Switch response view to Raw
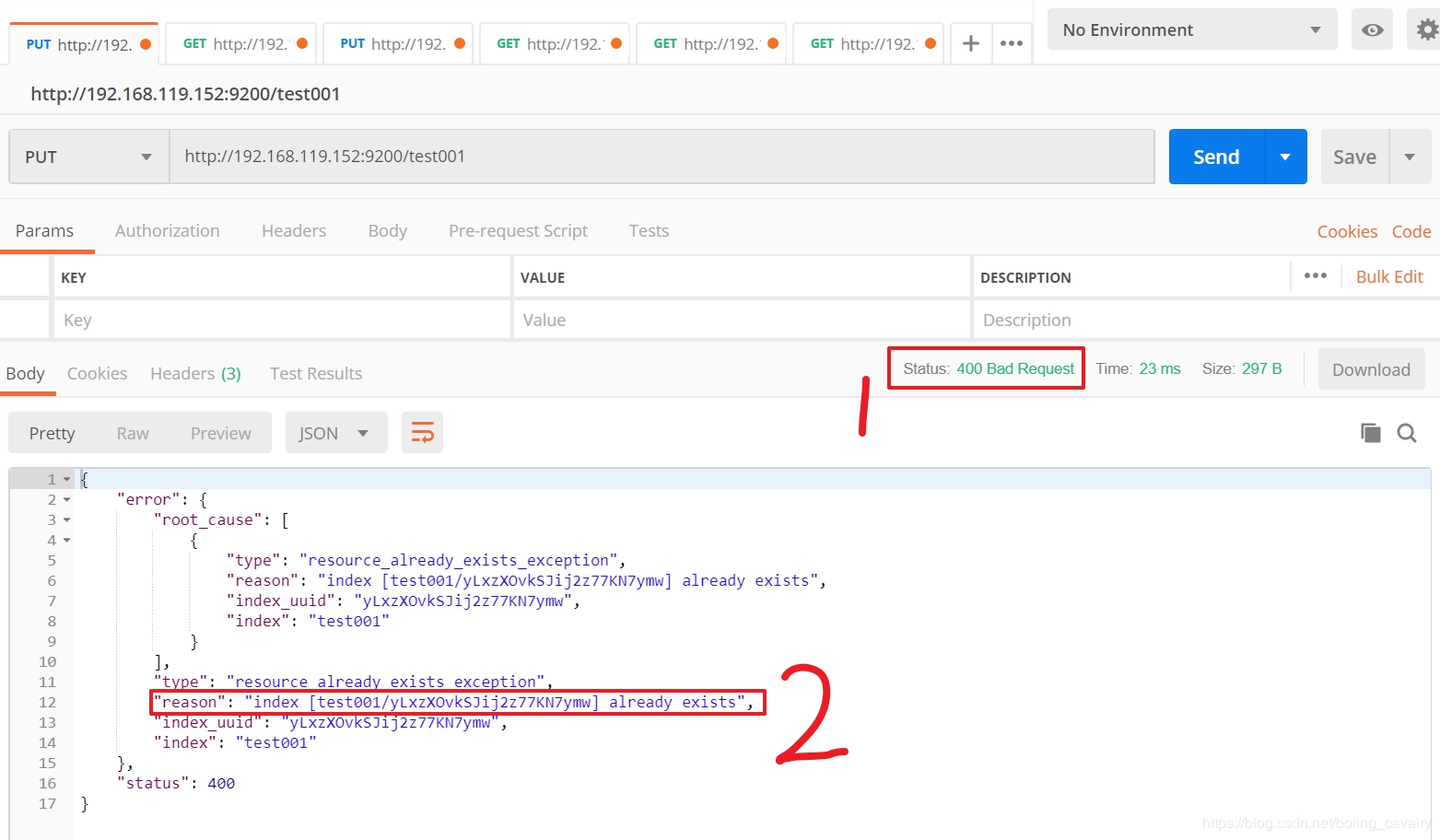The image size is (1440, 840). click(x=133, y=433)
